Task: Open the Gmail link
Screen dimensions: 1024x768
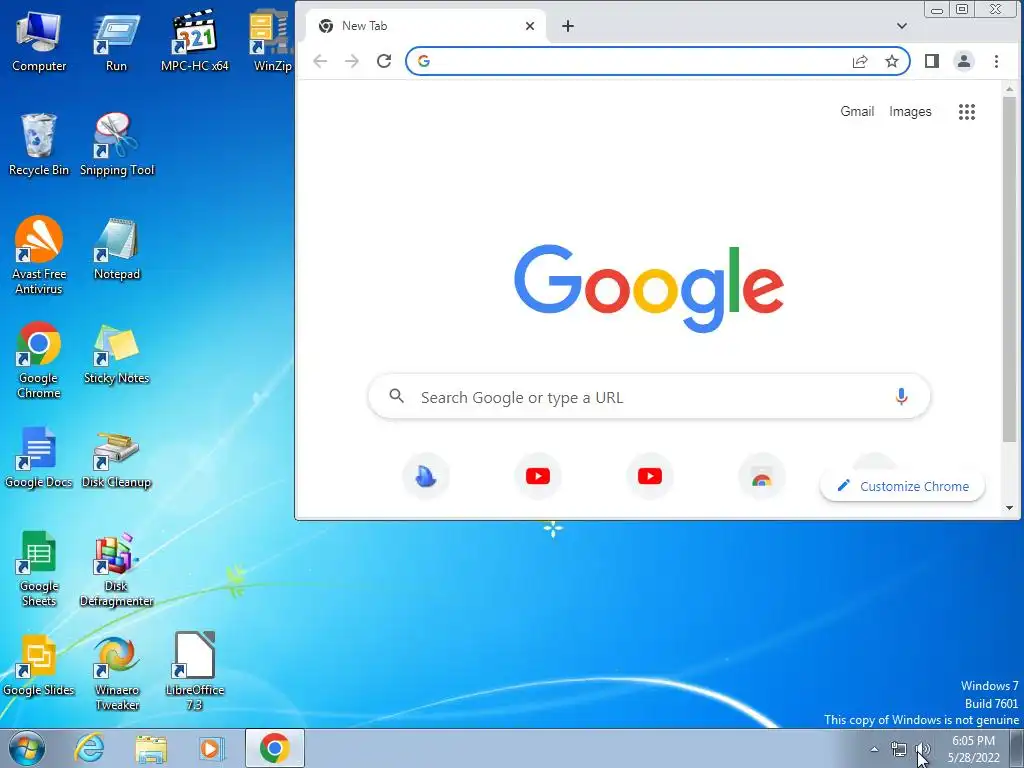Action: (857, 112)
